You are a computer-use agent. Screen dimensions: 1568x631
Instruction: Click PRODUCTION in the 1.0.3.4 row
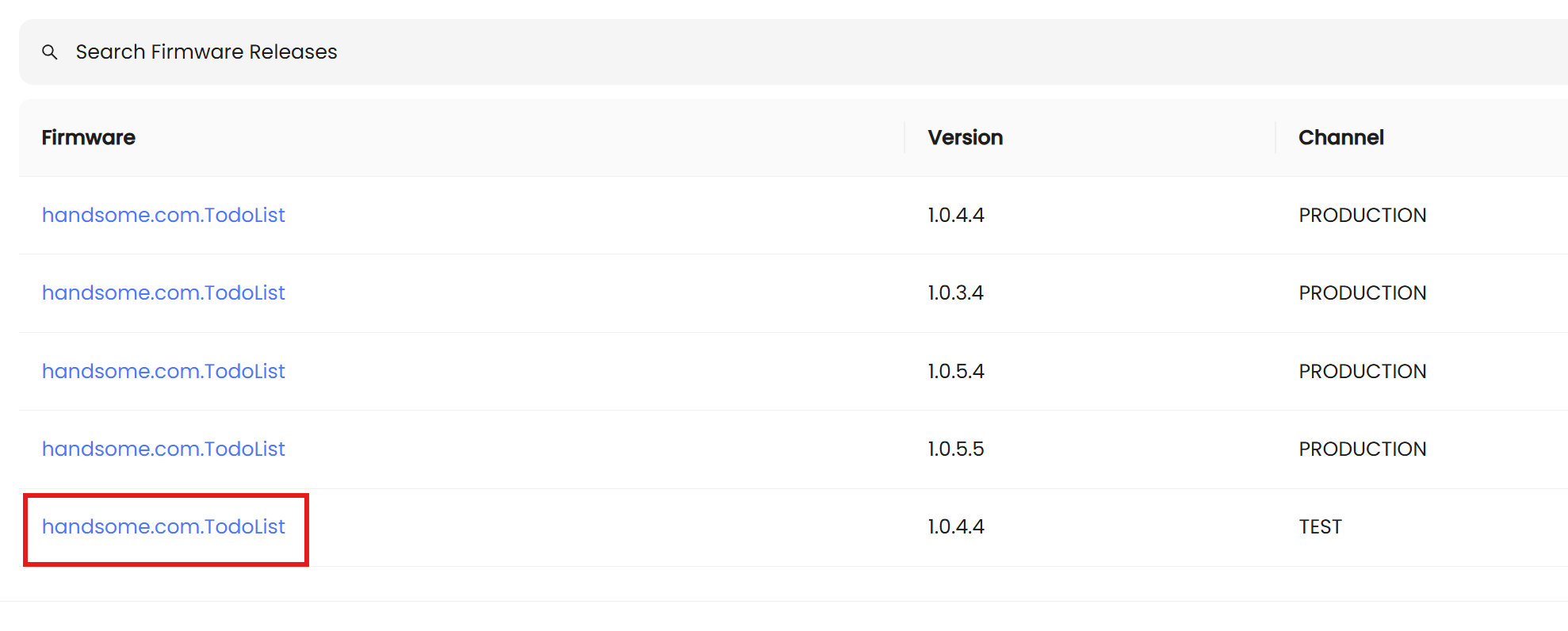[x=1363, y=293]
